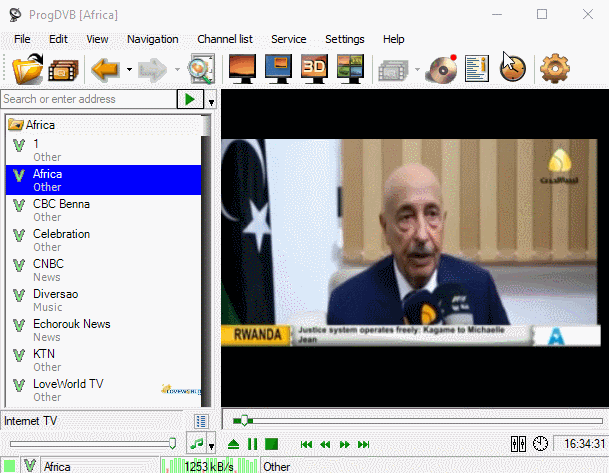Screen dimensions: 609x473
Task: Click the volume slider handle
Action: click(172, 443)
